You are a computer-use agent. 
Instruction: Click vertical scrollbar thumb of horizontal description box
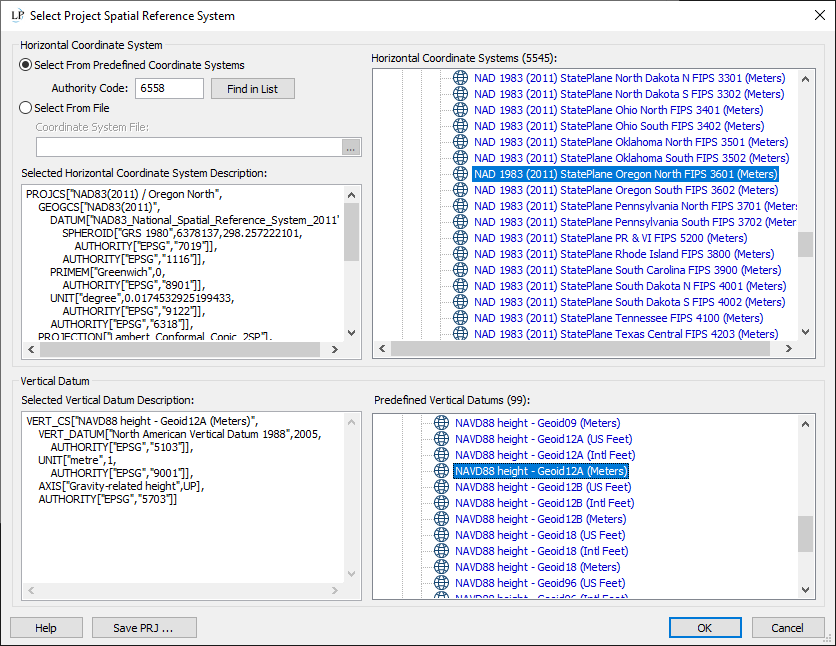click(351, 232)
